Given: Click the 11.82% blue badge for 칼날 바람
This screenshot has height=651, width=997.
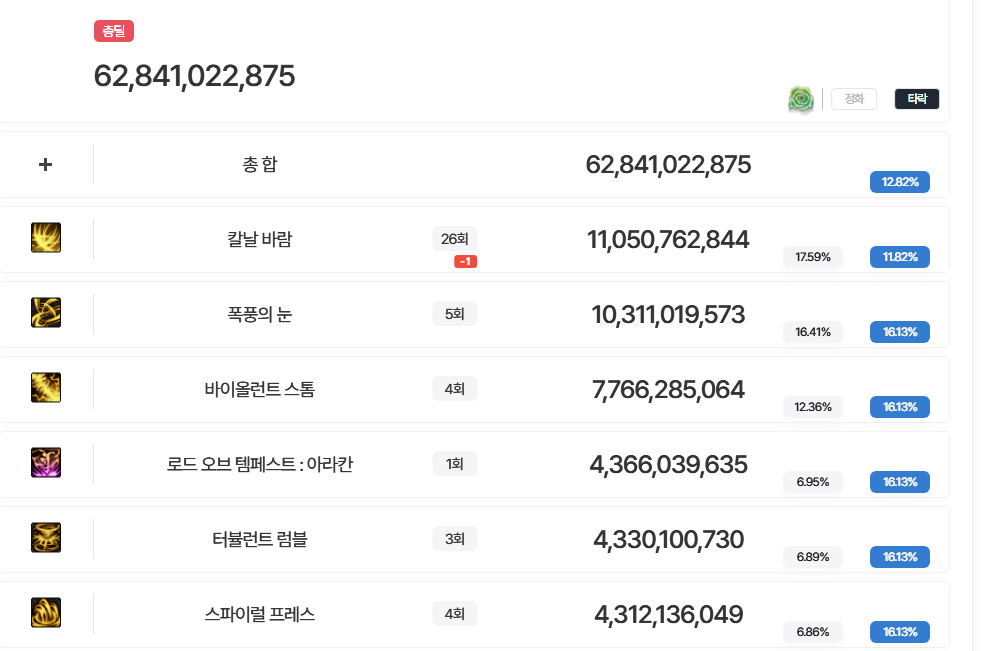Looking at the screenshot, I should click(900, 257).
